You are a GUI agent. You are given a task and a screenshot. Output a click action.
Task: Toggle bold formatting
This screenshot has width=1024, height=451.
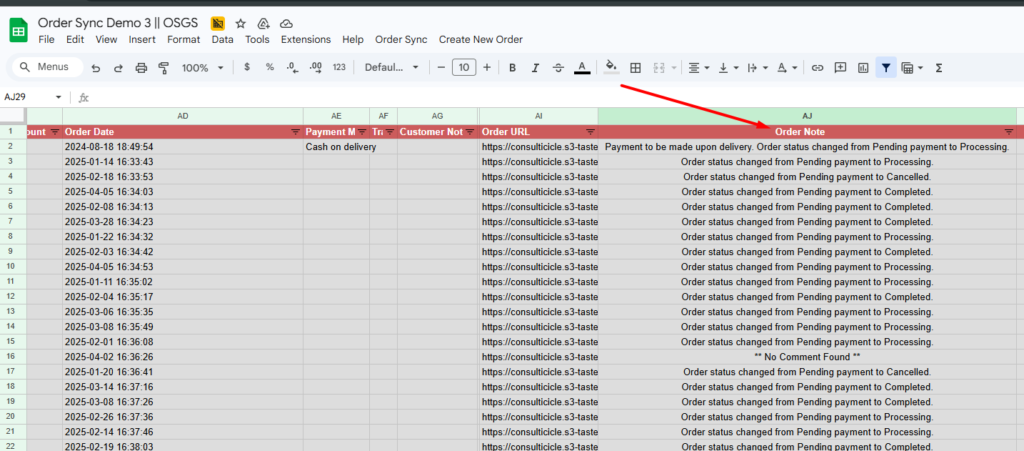(x=513, y=67)
